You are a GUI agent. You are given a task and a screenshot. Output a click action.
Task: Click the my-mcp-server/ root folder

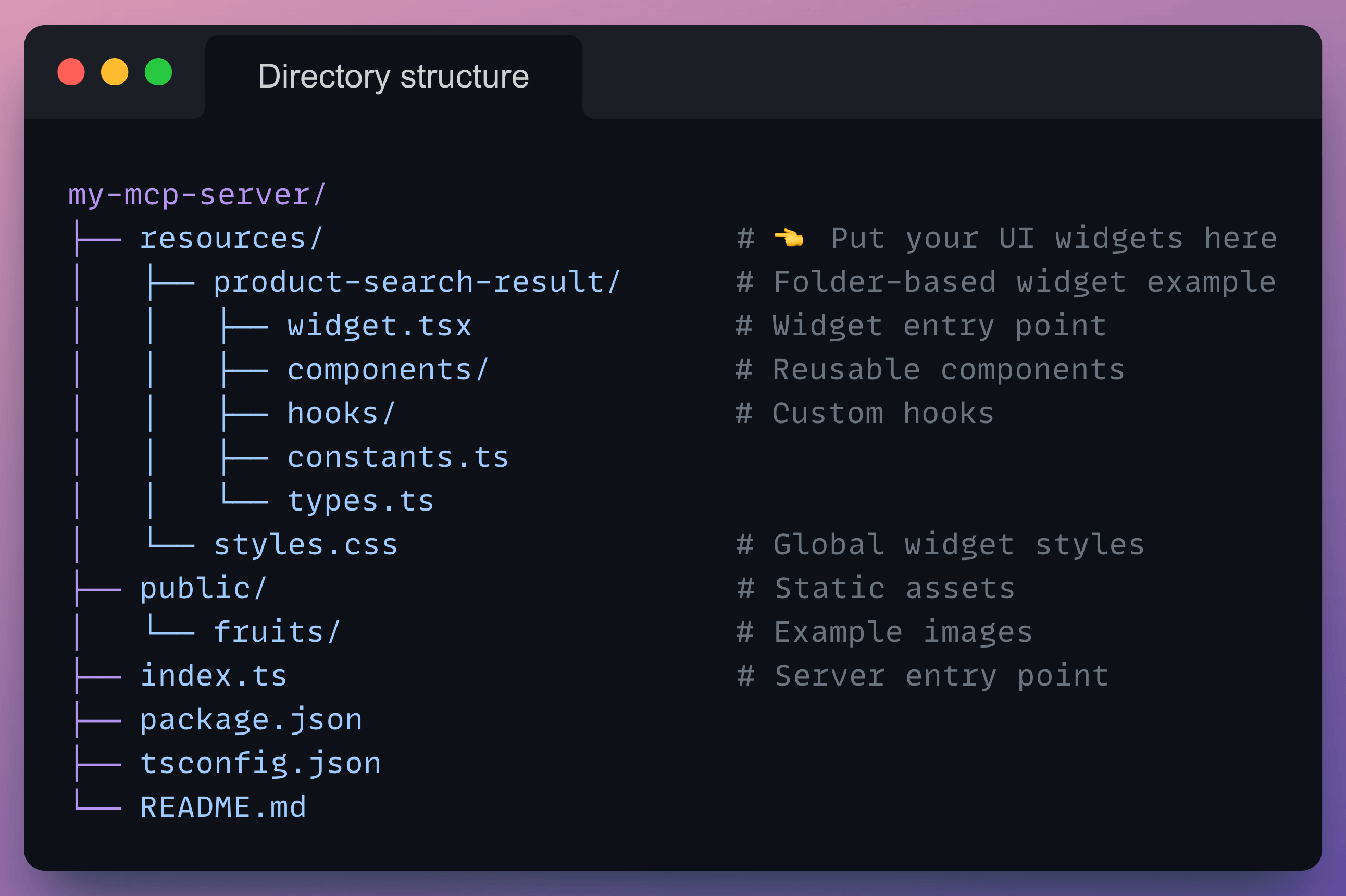[197, 195]
